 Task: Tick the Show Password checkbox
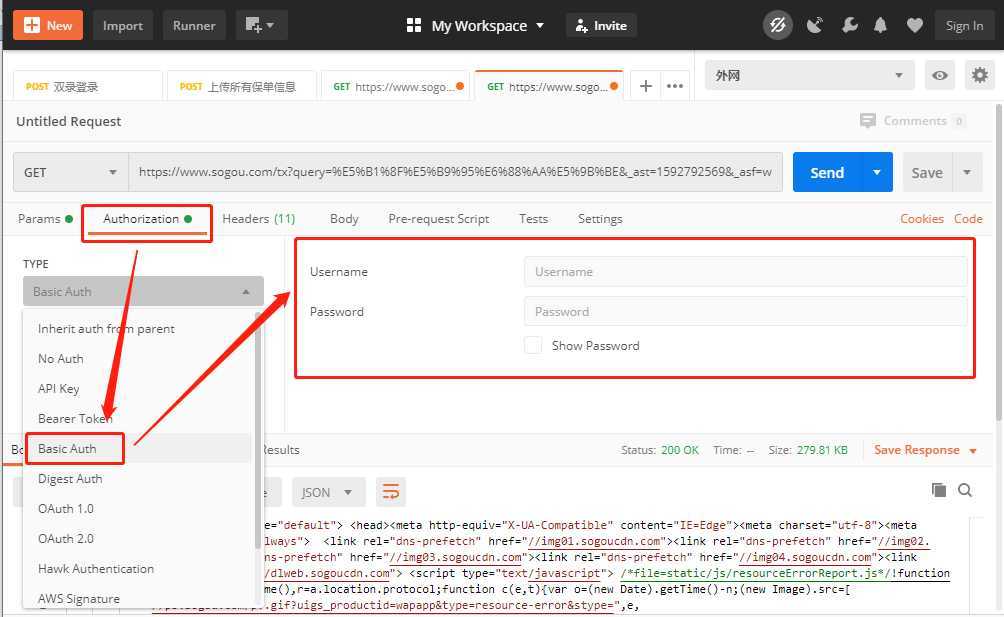click(533, 346)
